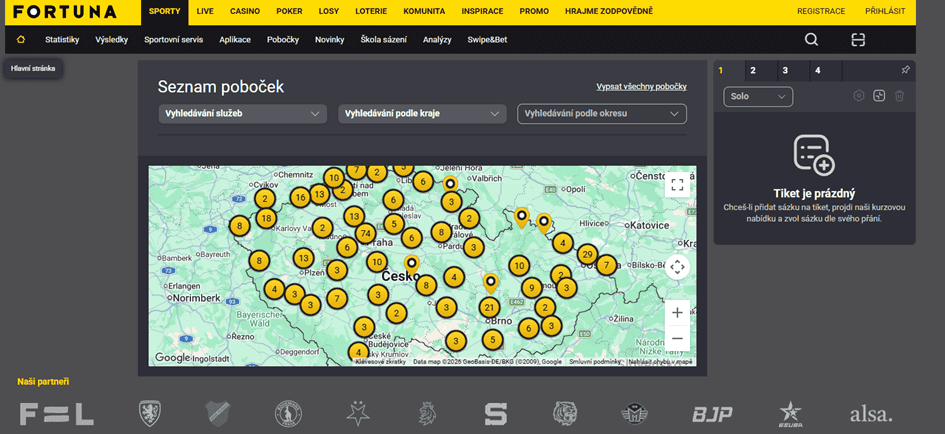
Task: Click the F=L partner logo
Action: coord(57,414)
